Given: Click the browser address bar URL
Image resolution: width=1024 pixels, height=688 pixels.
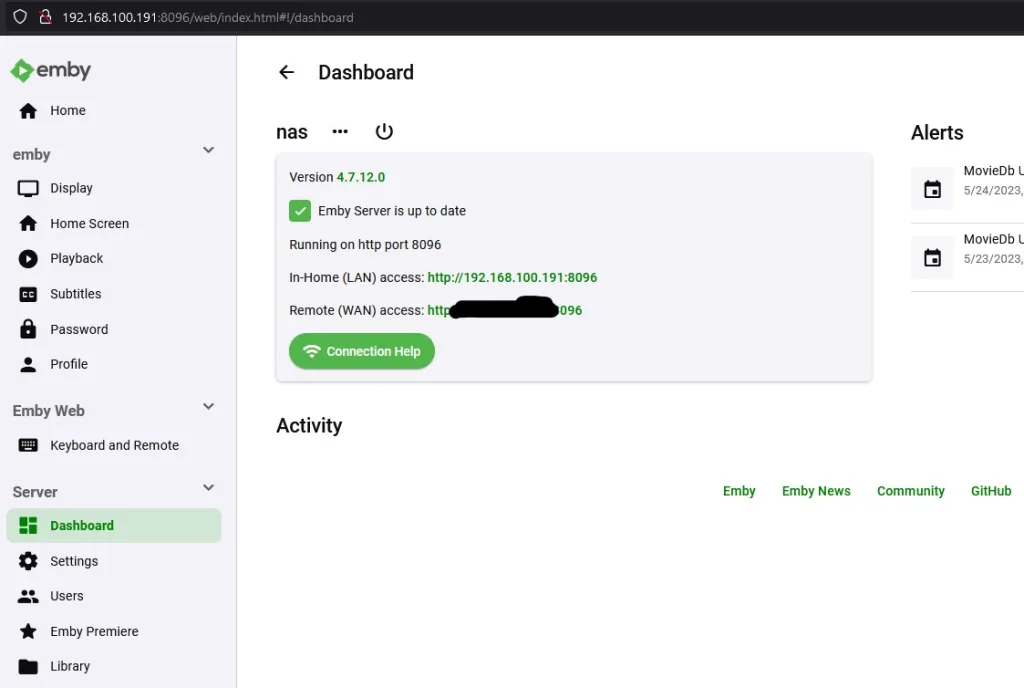Looking at the screenshot, I should [208, 18].
